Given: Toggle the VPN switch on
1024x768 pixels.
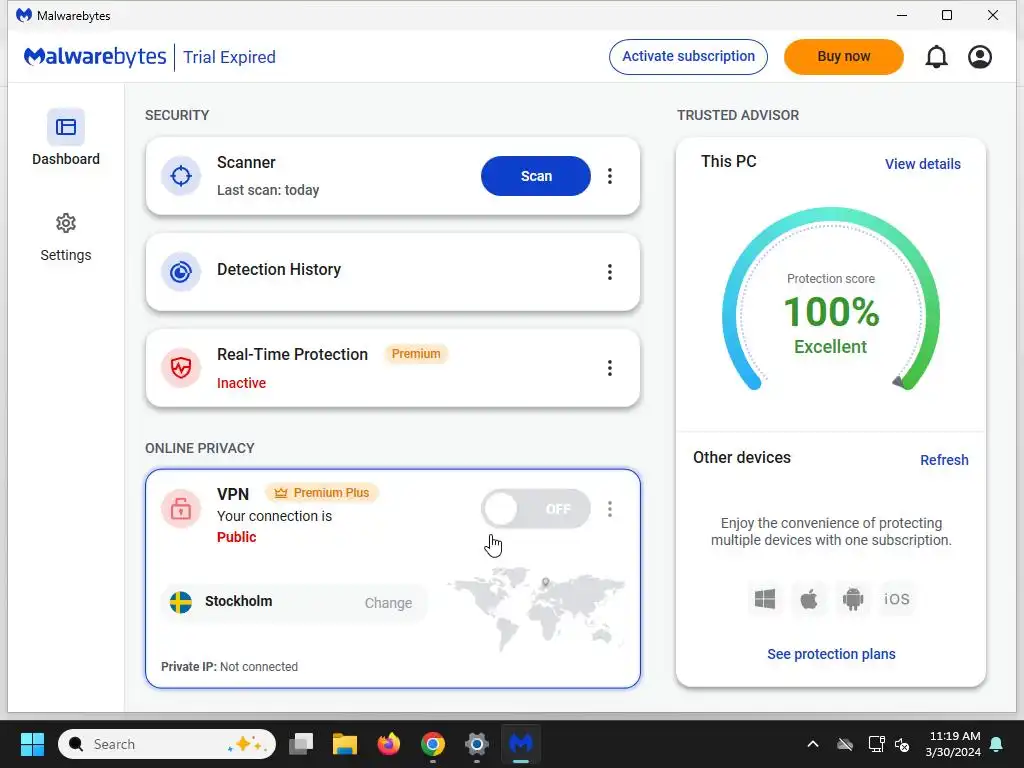Looking at the screenshot, I should coord(536,509).
